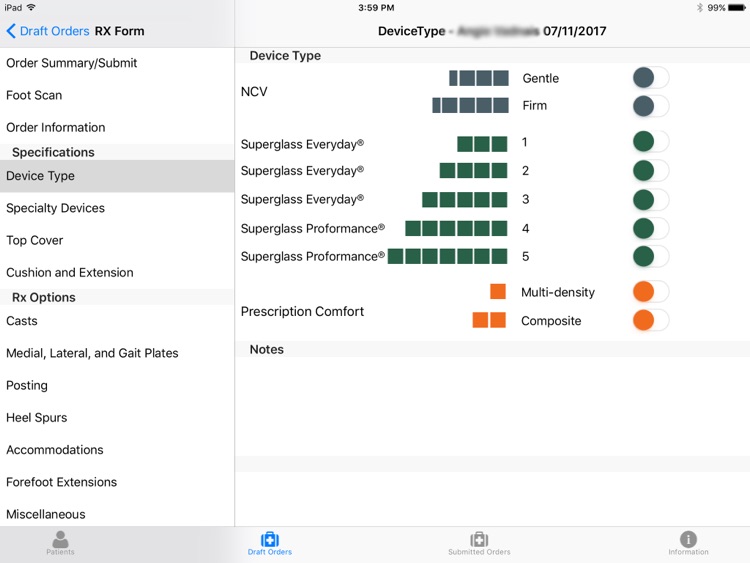Click the NCV Firm stiffness bar

[470, 106]
